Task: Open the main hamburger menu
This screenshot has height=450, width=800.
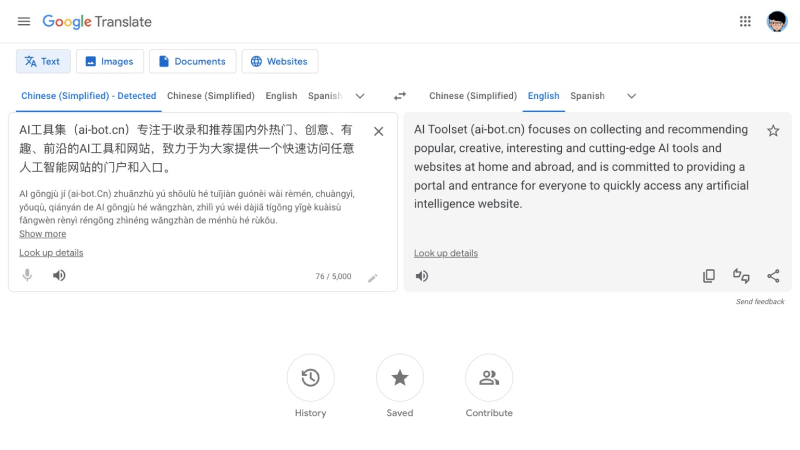Action: [23, 21]
